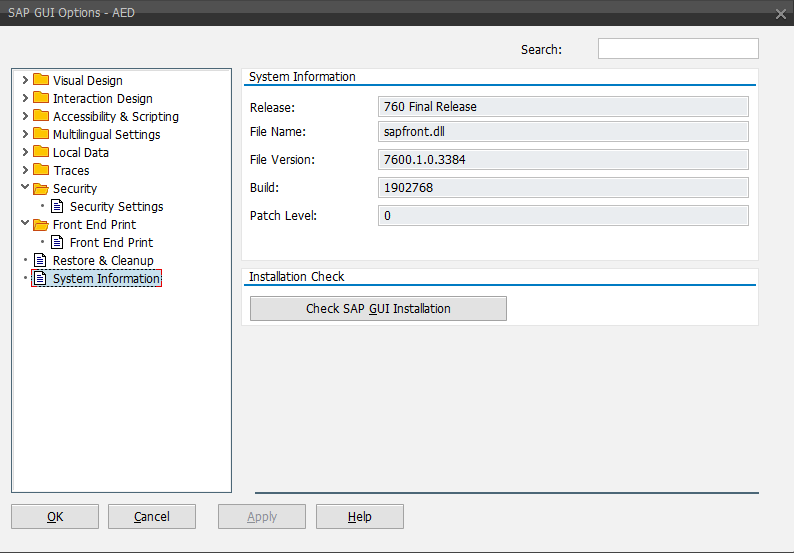Click the System Information document icon
Screen dimensions: 794x553
tap(40, 278)
